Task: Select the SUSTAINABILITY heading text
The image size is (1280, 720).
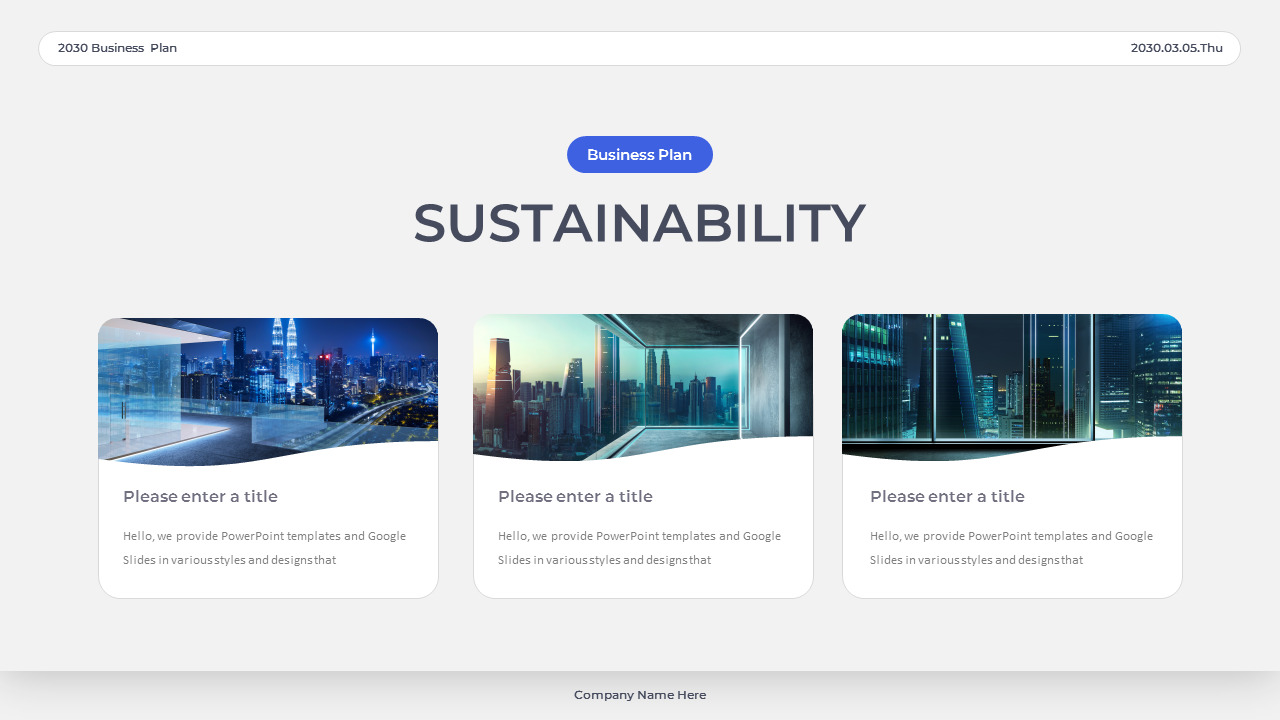Action: point(640,222)
